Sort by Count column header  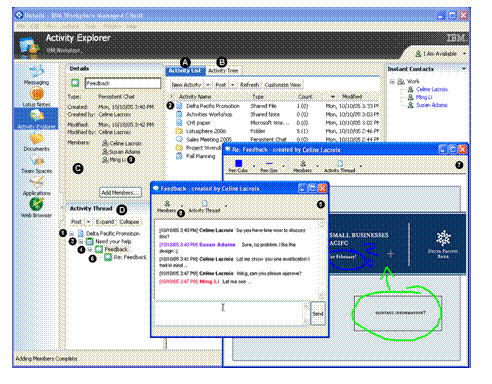tap(305, 97)
